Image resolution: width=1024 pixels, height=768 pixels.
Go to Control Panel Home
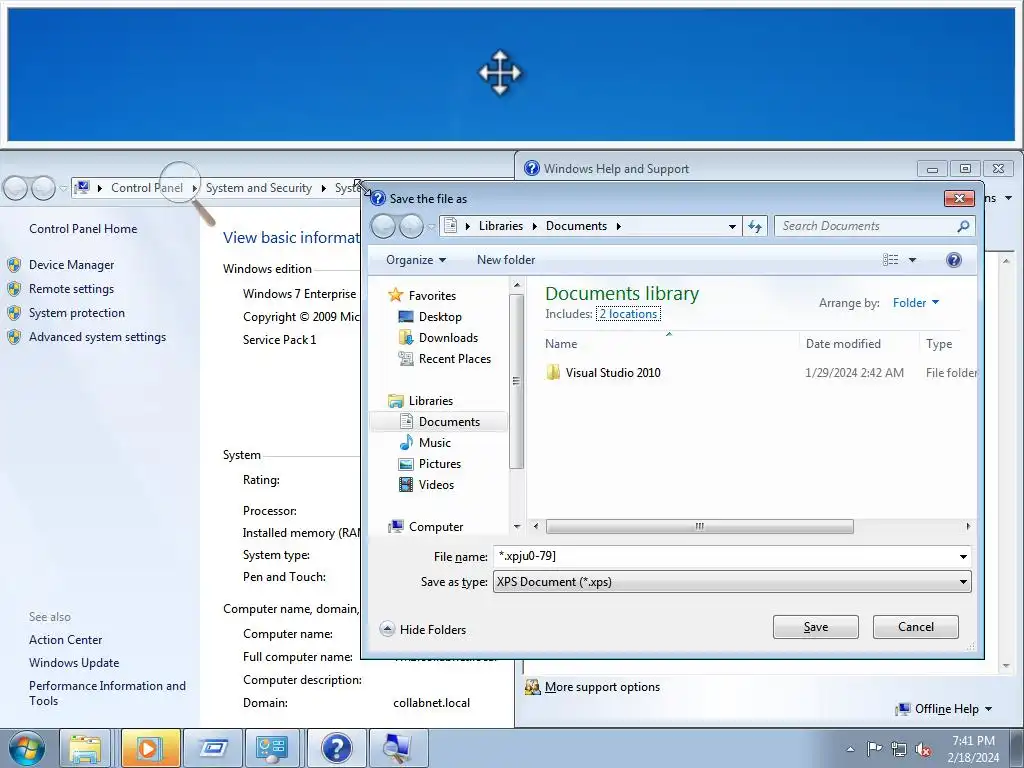click(x=83, y=229)
